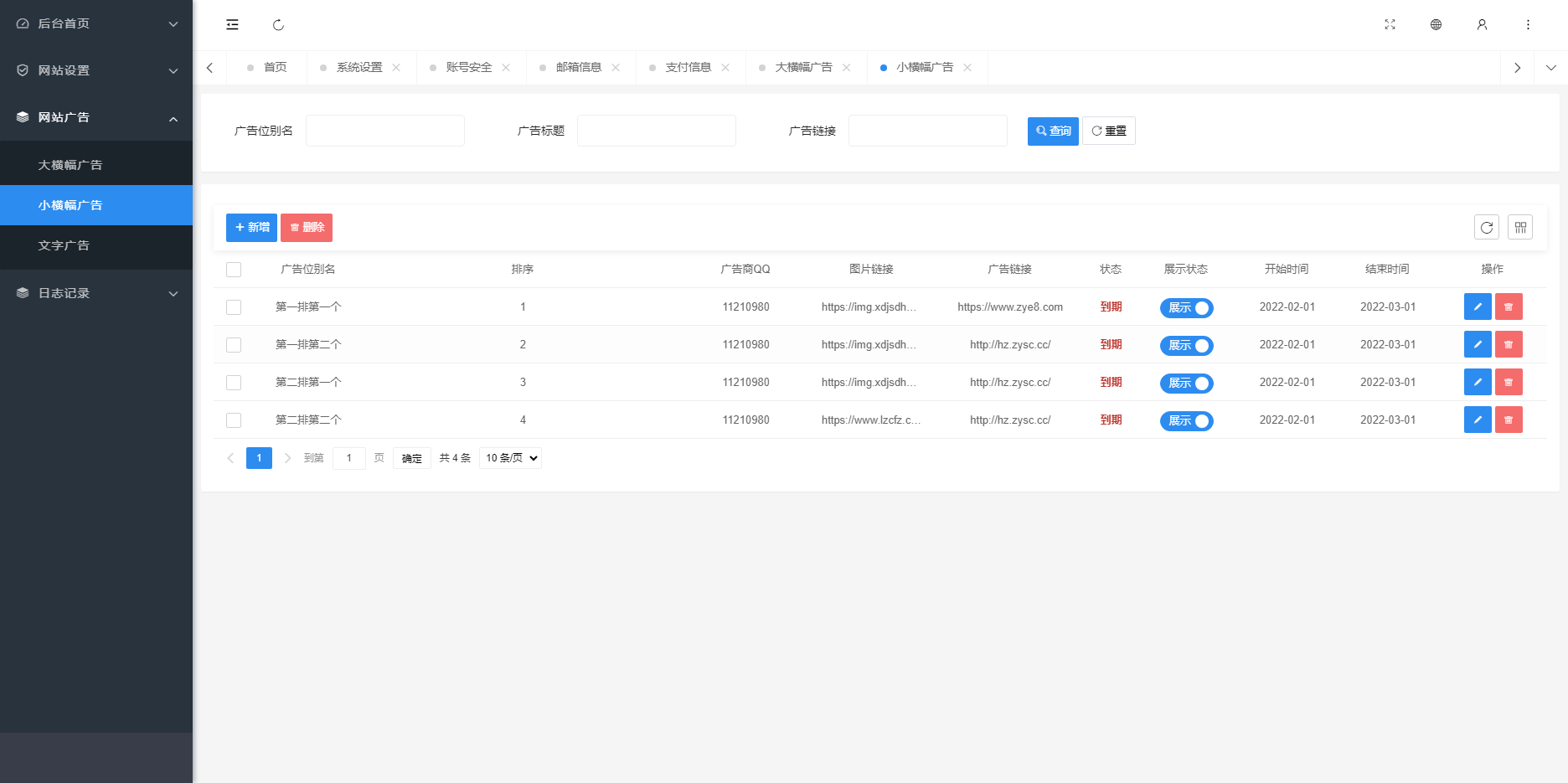1568x783 pixels.
Task: Switch to the 支付信息 tab
Action: (x=689, y=68)
